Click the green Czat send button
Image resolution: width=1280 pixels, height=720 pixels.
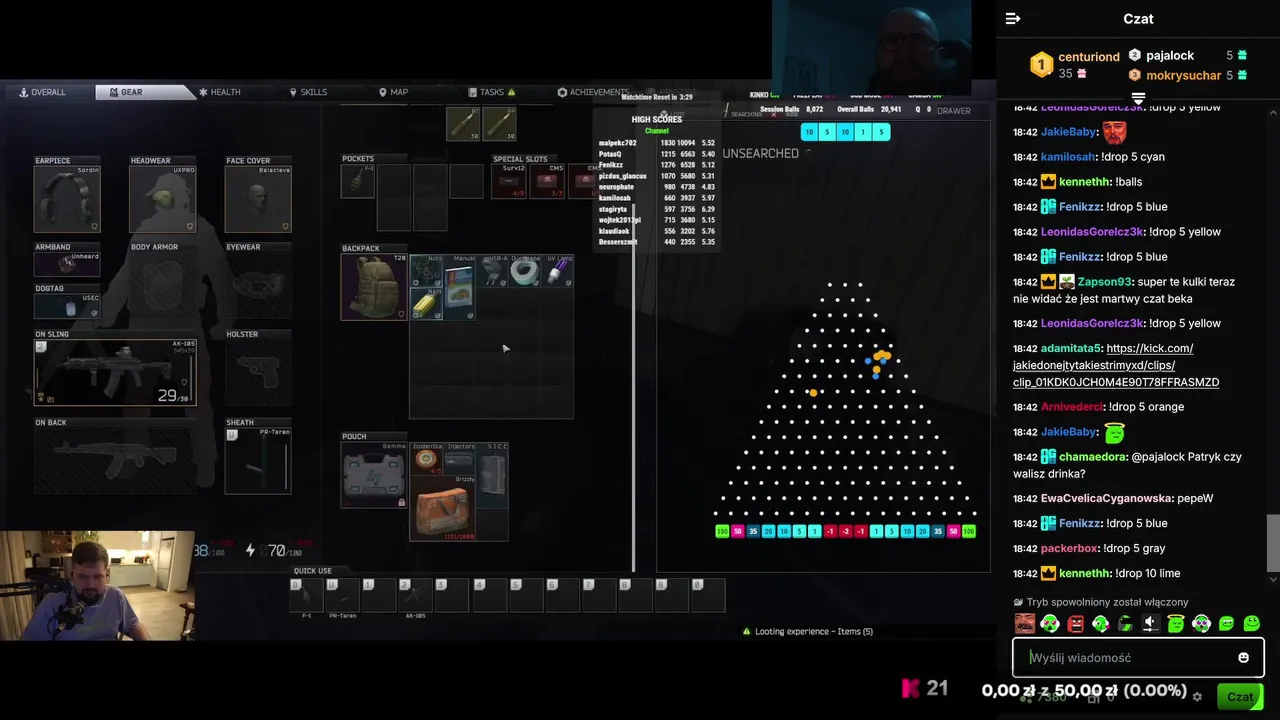click(x=1240, y=697)
